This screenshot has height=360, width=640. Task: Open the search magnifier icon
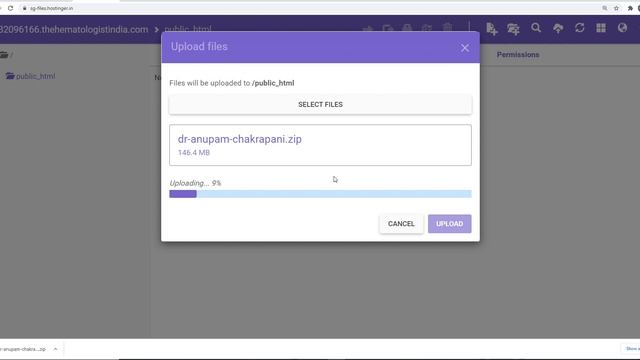[x=536, y=28]
